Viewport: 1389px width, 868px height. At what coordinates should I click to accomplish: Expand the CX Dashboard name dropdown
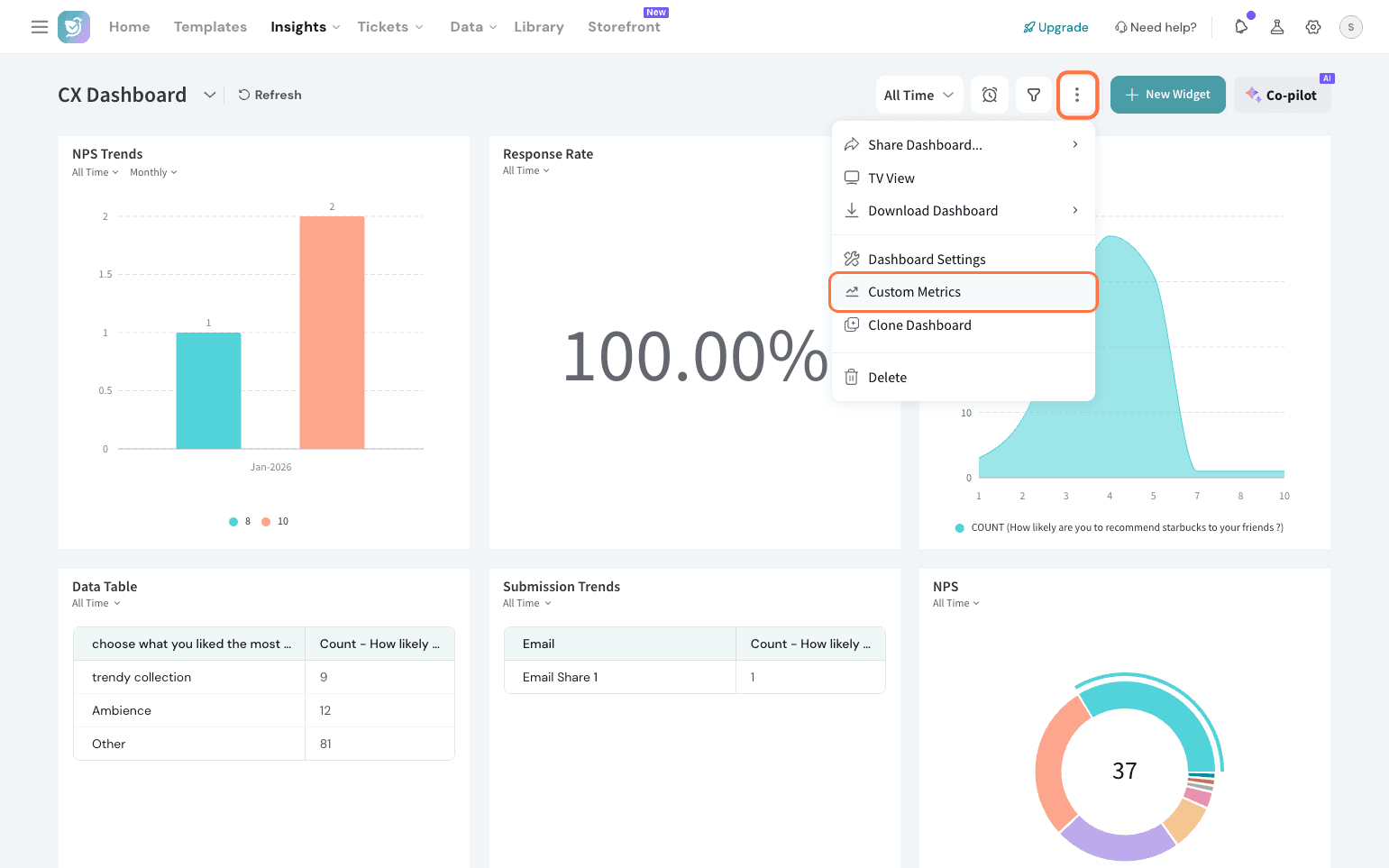(209, 95)
